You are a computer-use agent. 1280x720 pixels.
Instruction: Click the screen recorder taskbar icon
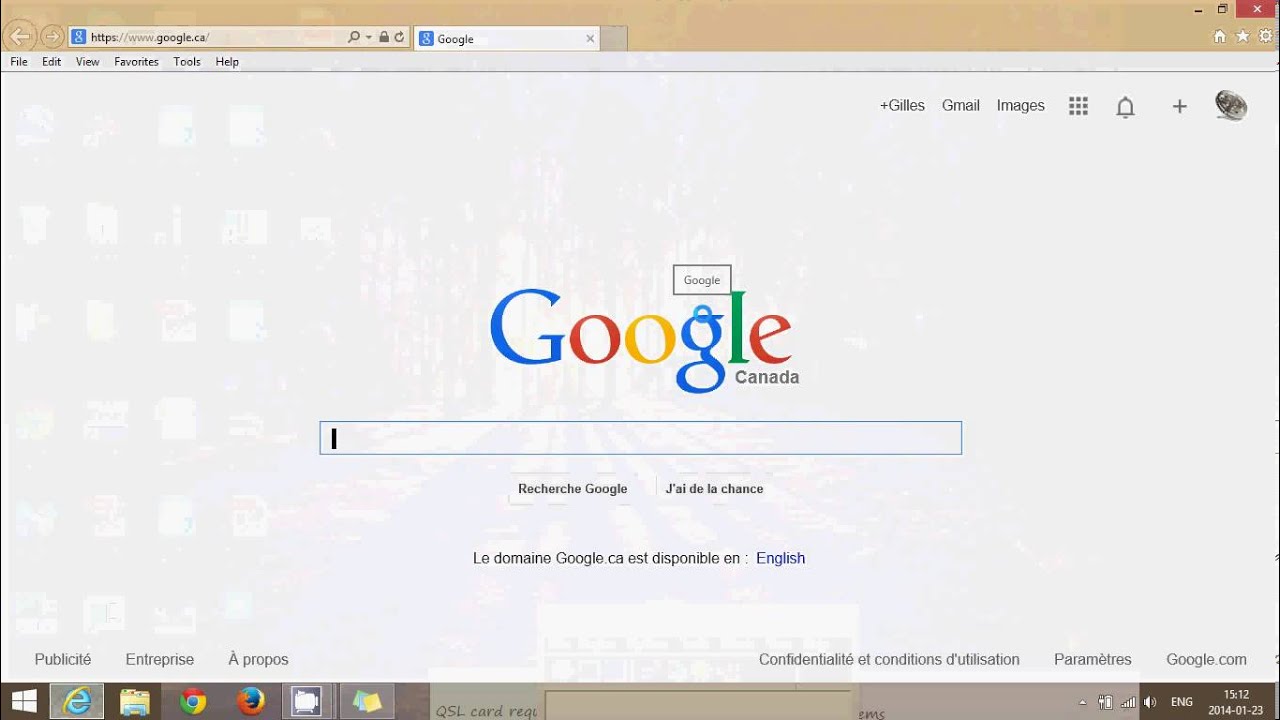coord(306,702)
